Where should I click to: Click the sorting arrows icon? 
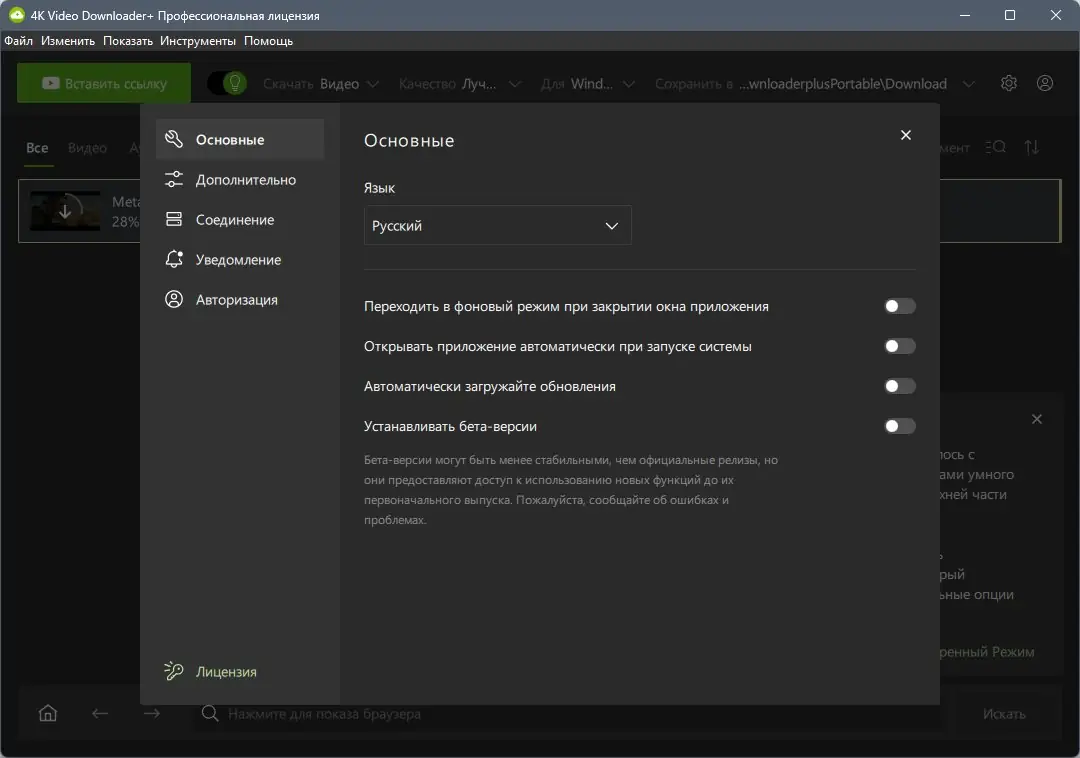[x=1032, y=147]
